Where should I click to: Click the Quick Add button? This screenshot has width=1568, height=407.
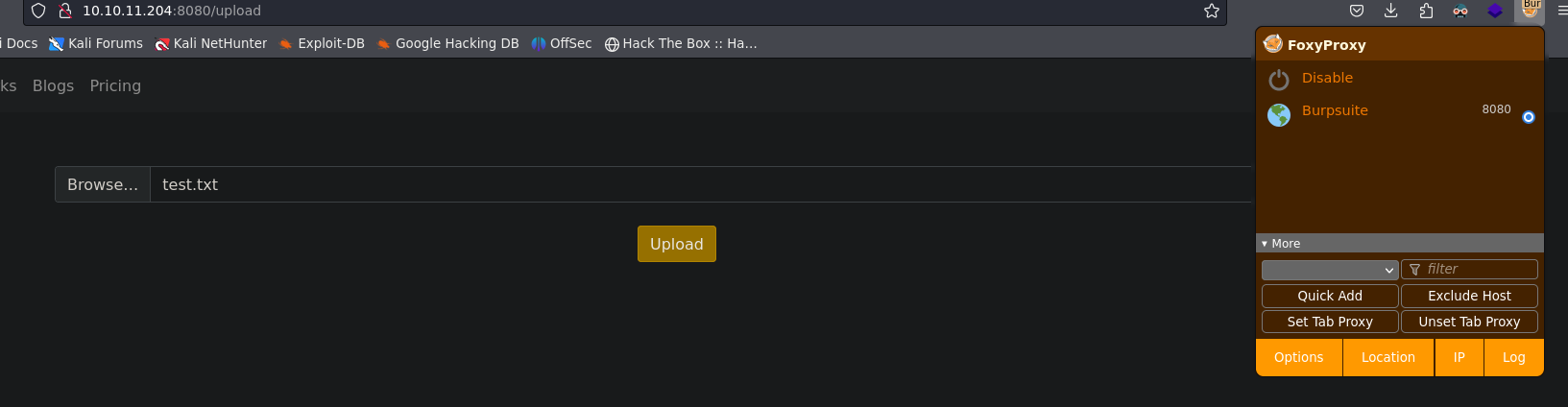(1330, 296)
